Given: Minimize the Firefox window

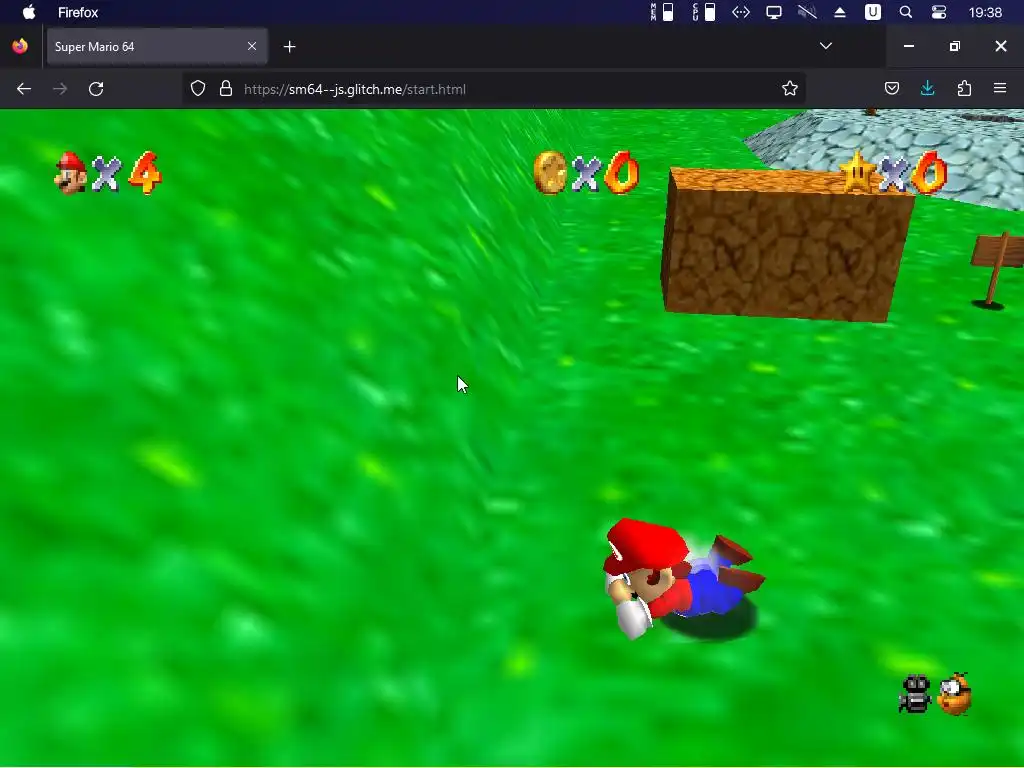Looking at the screenshot, I should pos(908,46).
